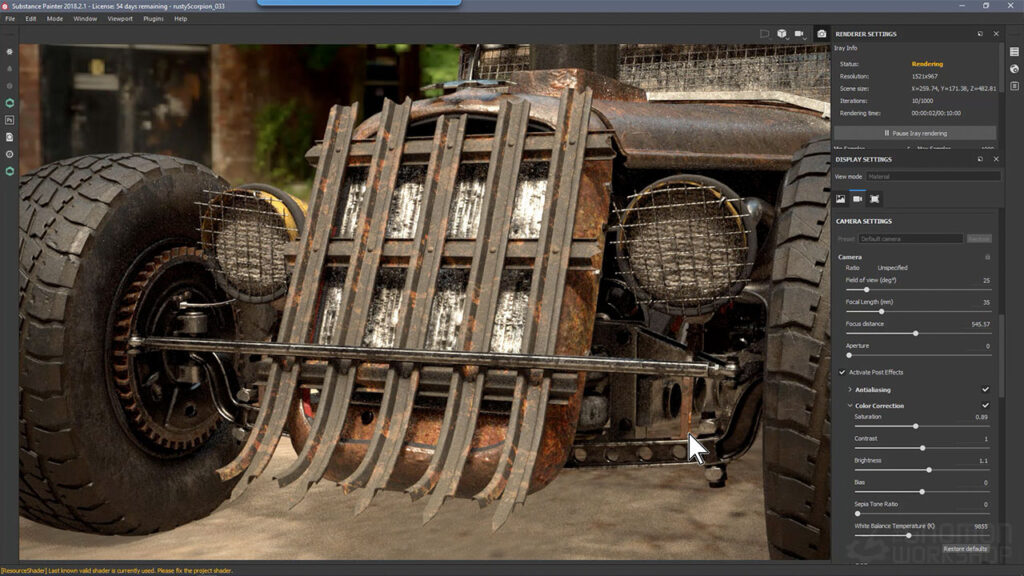Switch to viewport settings tab icon

[874, 199]
